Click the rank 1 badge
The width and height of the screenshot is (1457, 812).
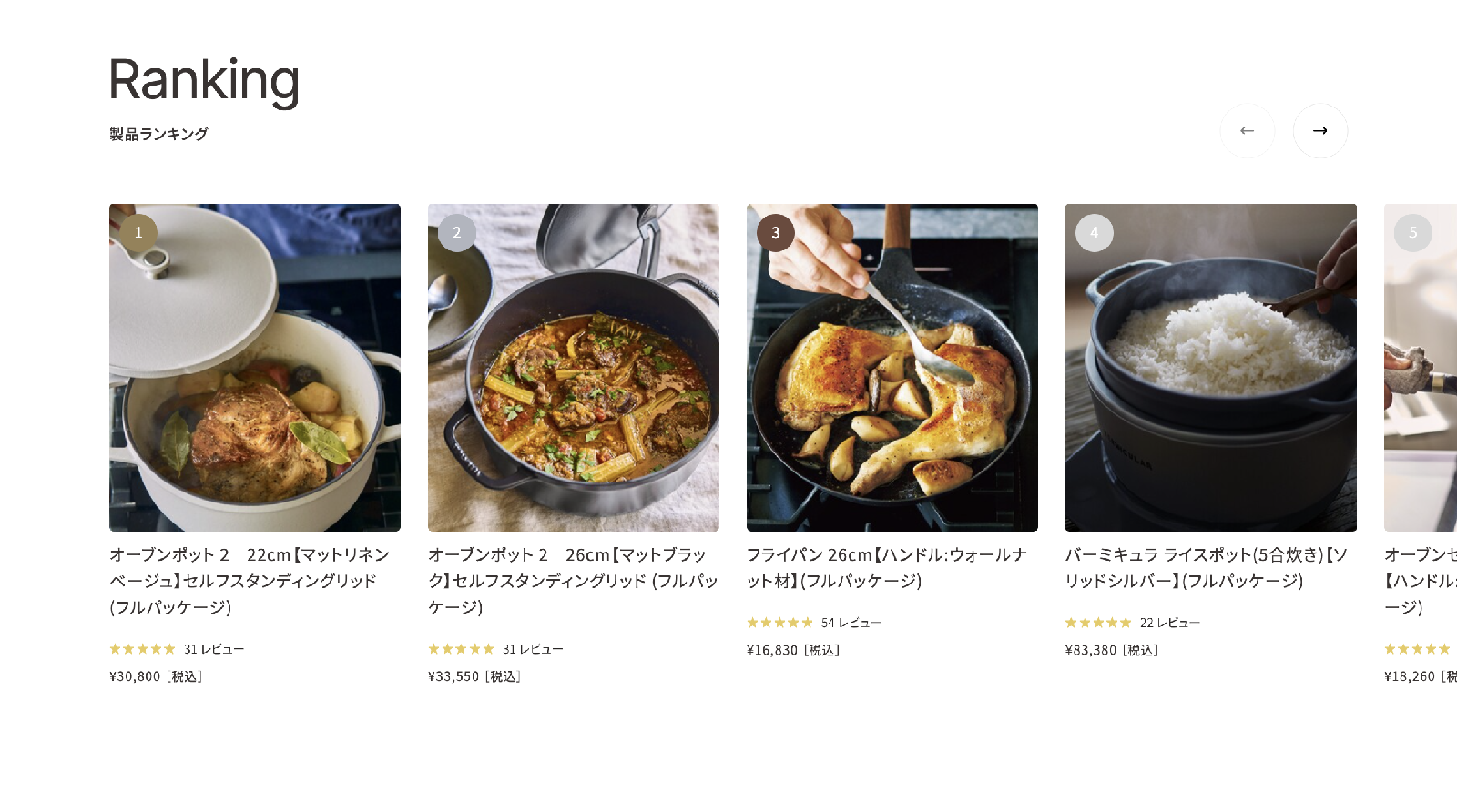pyautogui.click(x=138, y=232)
